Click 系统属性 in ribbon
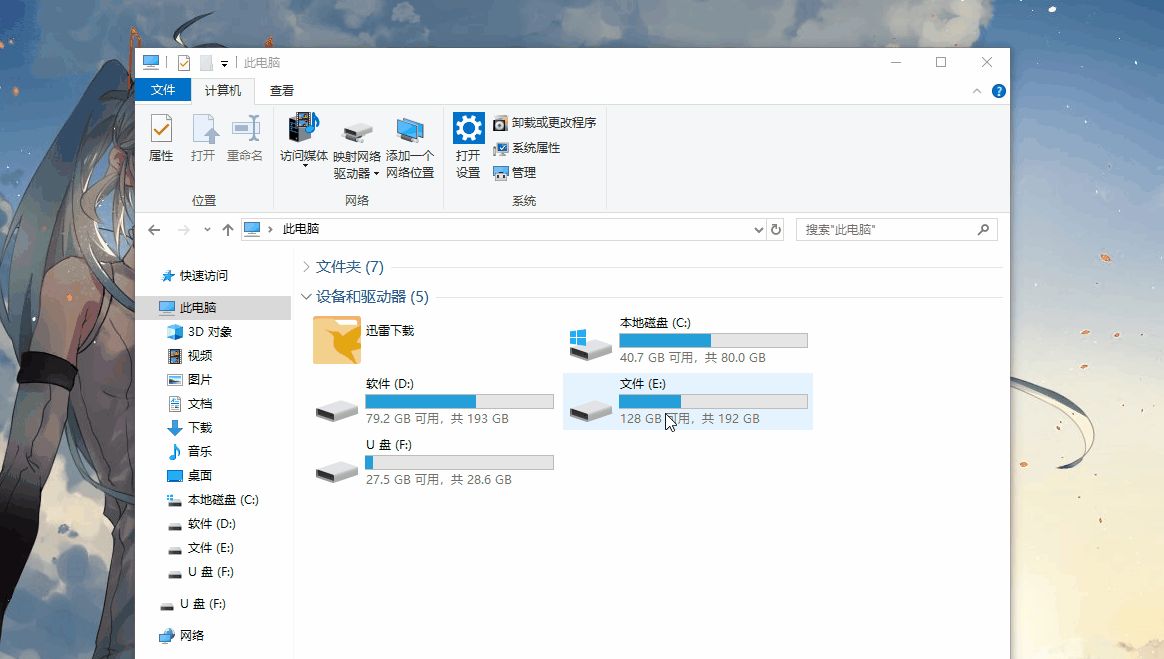Image resolution: width=1164 pixels, height=659 pixels. pos(526,148)
